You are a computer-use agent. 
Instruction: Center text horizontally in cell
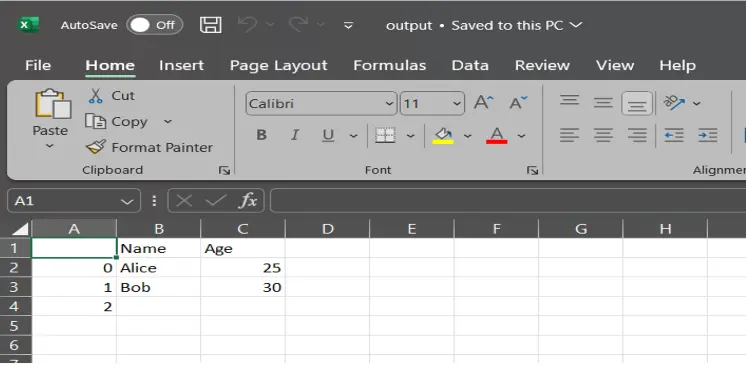603,136
